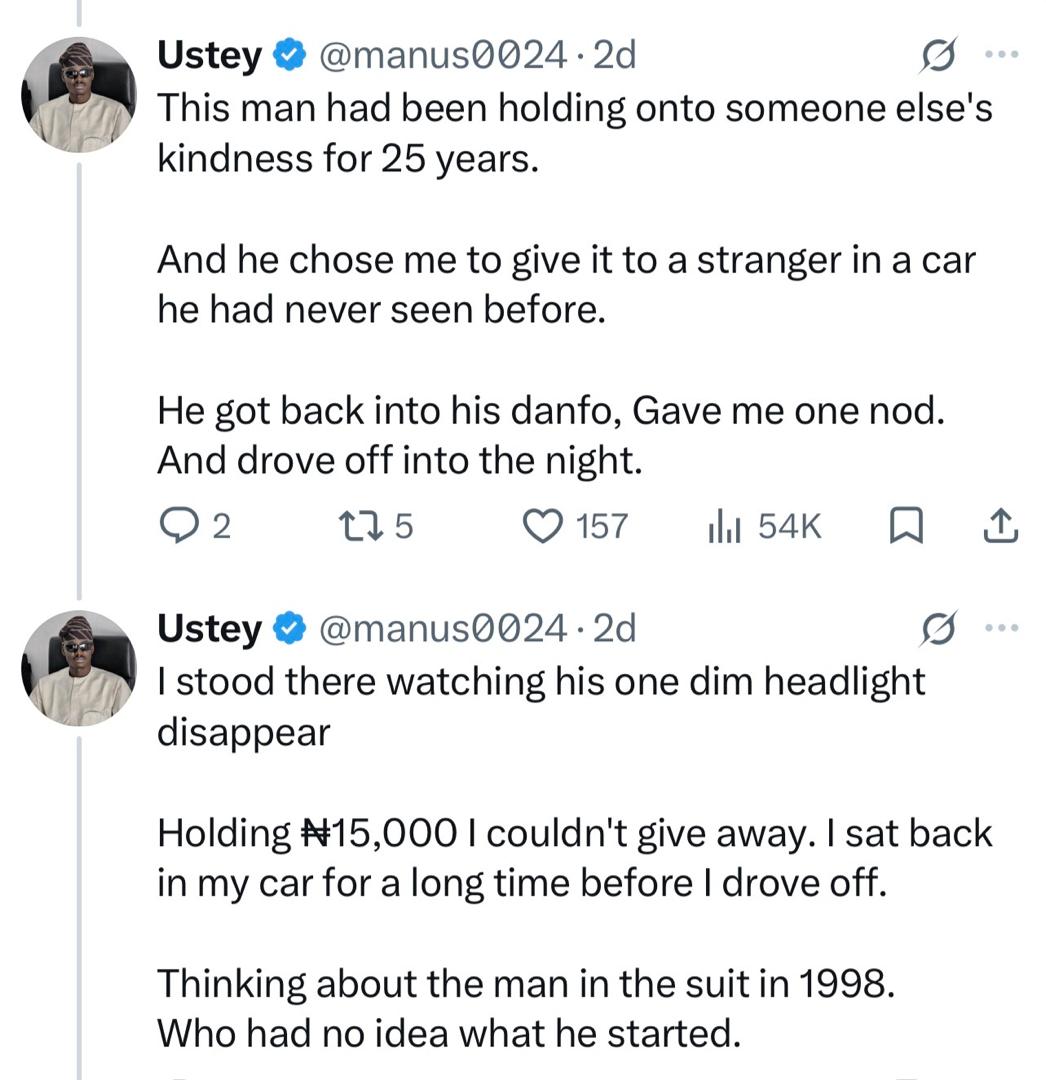
Task: Open Ustey's profile picture on first tweet
Action: click(79, 94)
